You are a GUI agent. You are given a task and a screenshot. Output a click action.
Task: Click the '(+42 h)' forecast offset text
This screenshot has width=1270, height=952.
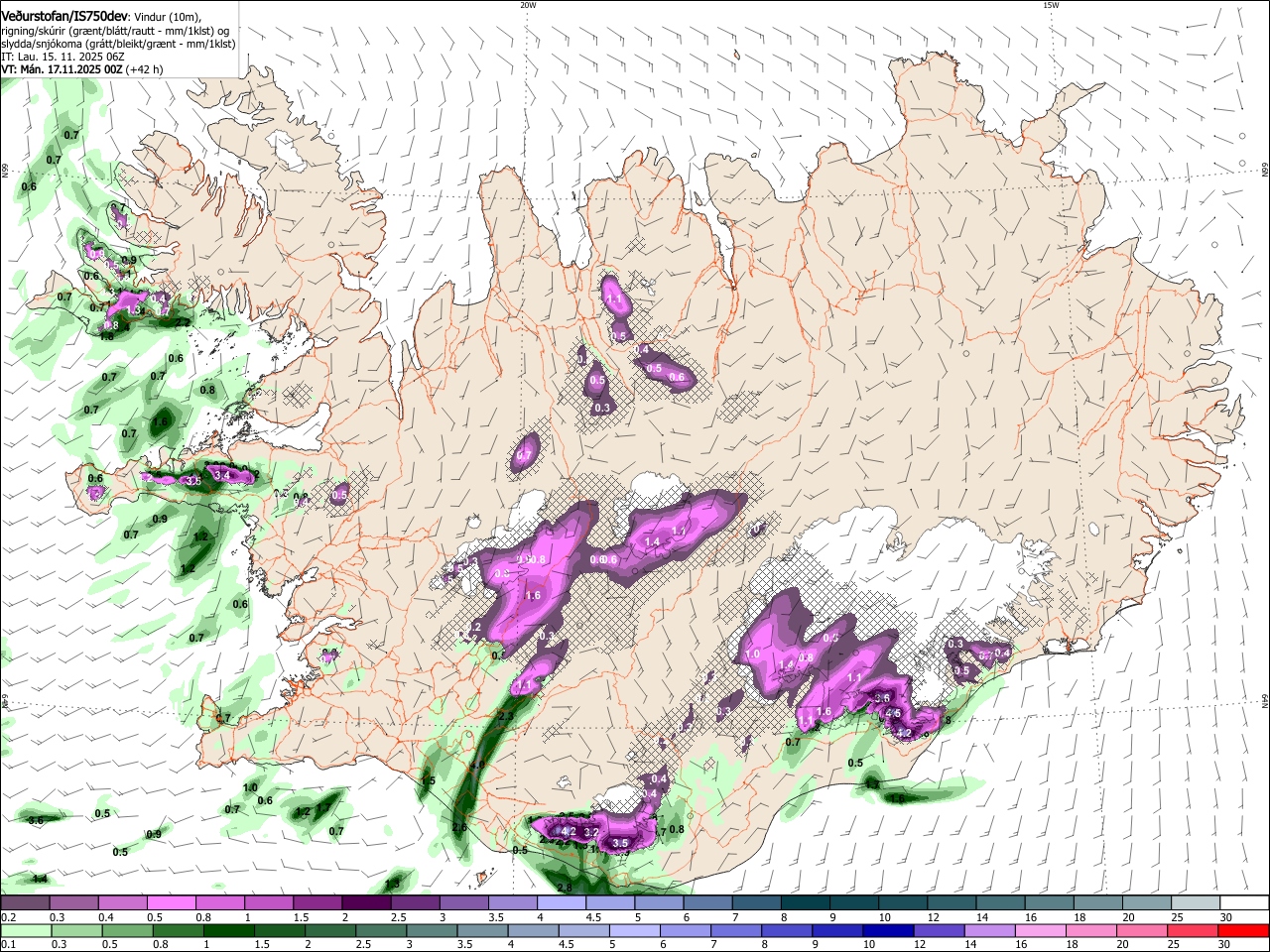[x=145, y=69]
